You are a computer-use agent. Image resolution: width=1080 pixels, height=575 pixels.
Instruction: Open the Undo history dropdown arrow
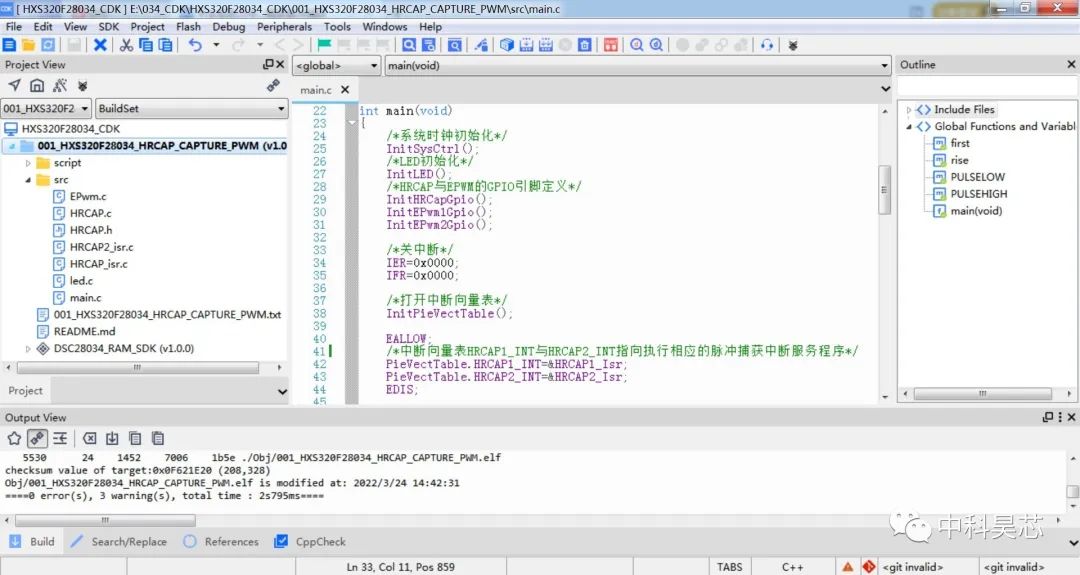(x=216, y=45)
